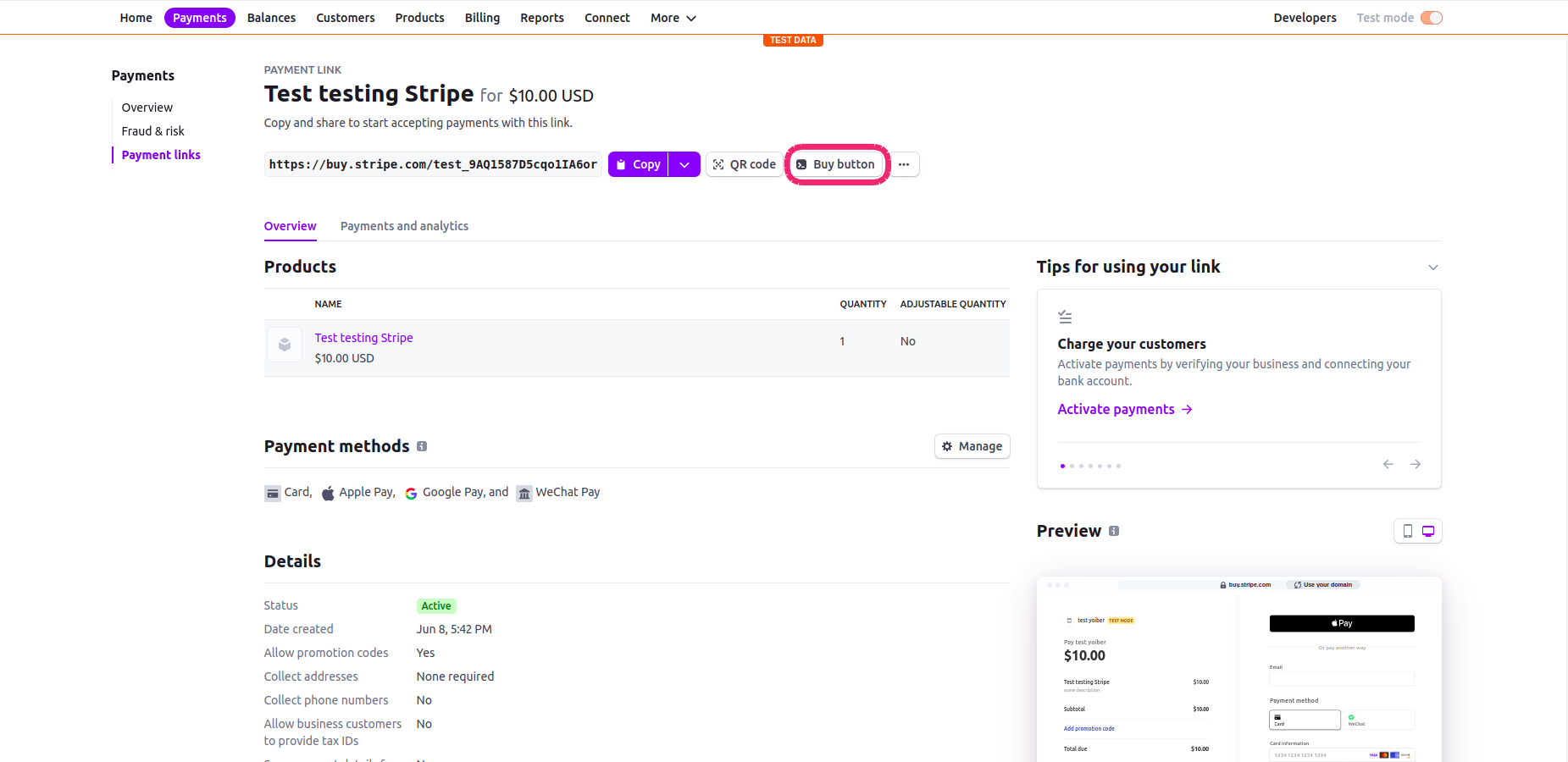Select the first tip pagination dot
The image size is (1568, 762).
1062,466
